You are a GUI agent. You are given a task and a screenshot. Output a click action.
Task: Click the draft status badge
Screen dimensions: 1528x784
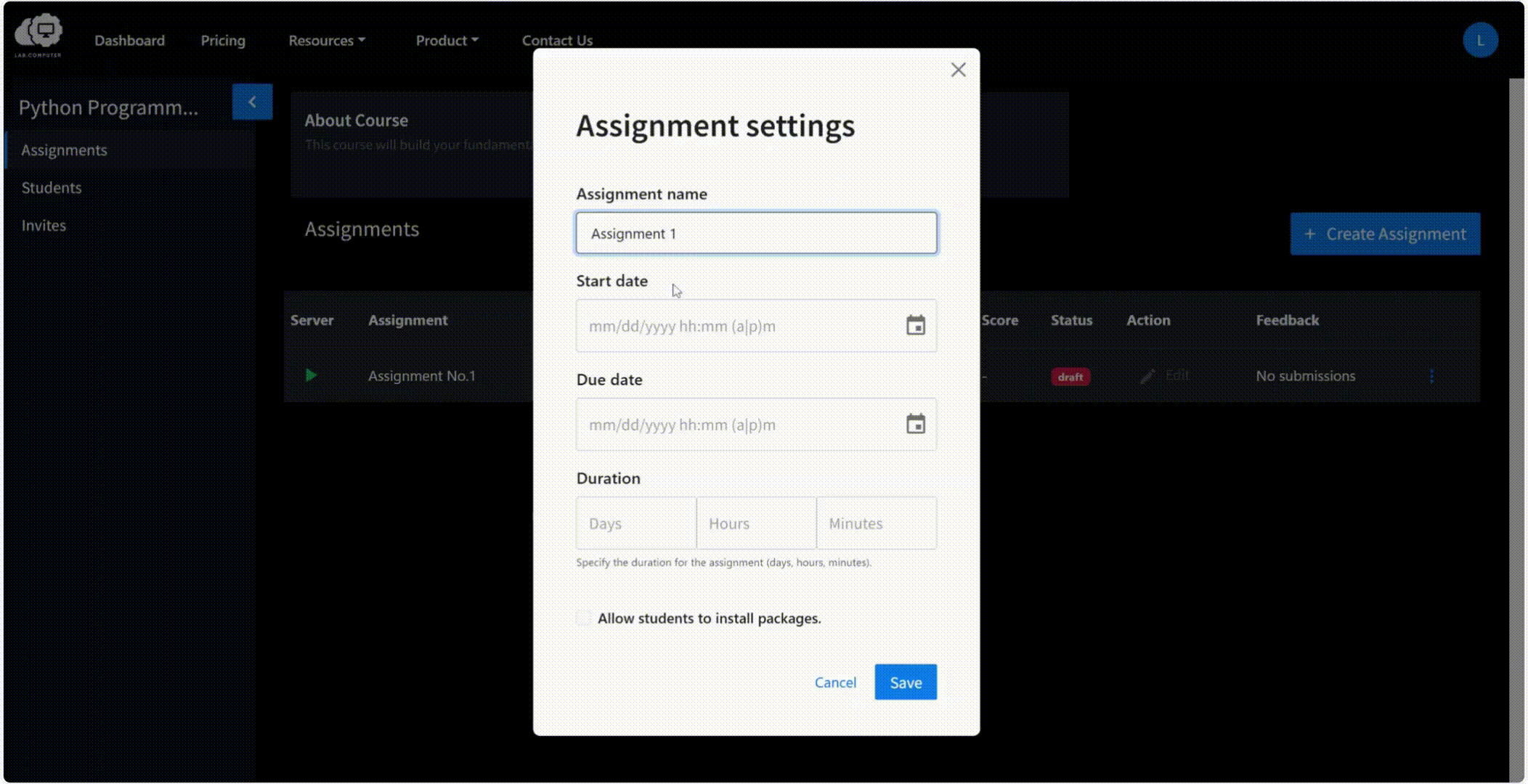coord(1070,377)
